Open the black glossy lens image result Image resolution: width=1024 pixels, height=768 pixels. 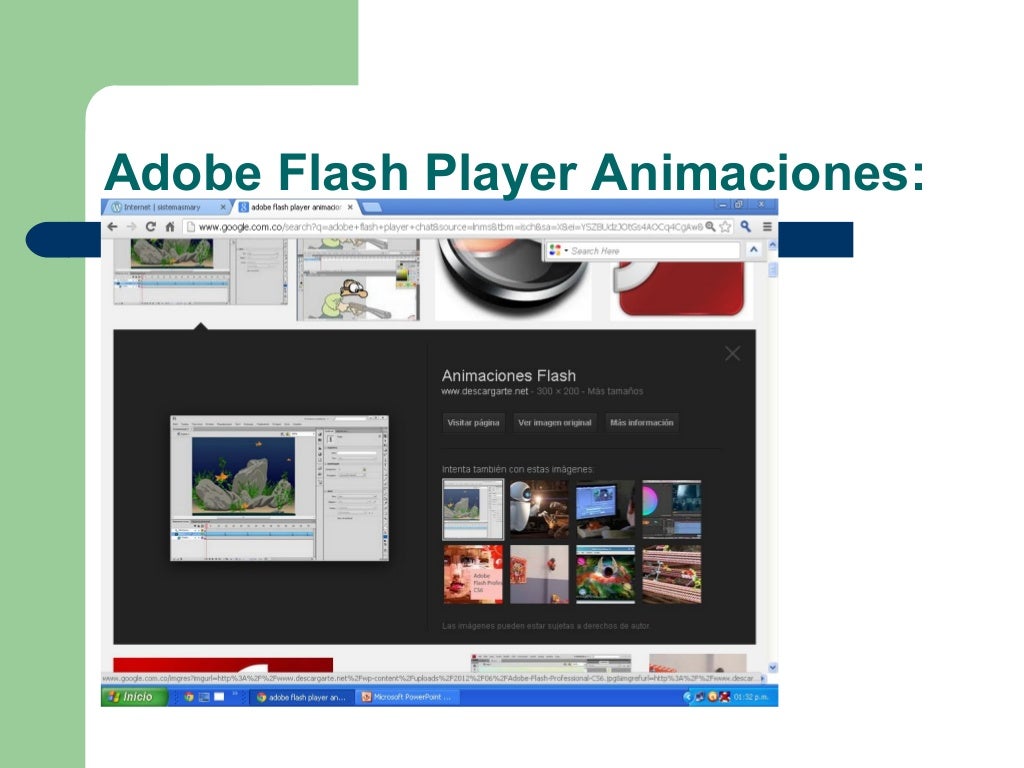[x=513, y=280]
